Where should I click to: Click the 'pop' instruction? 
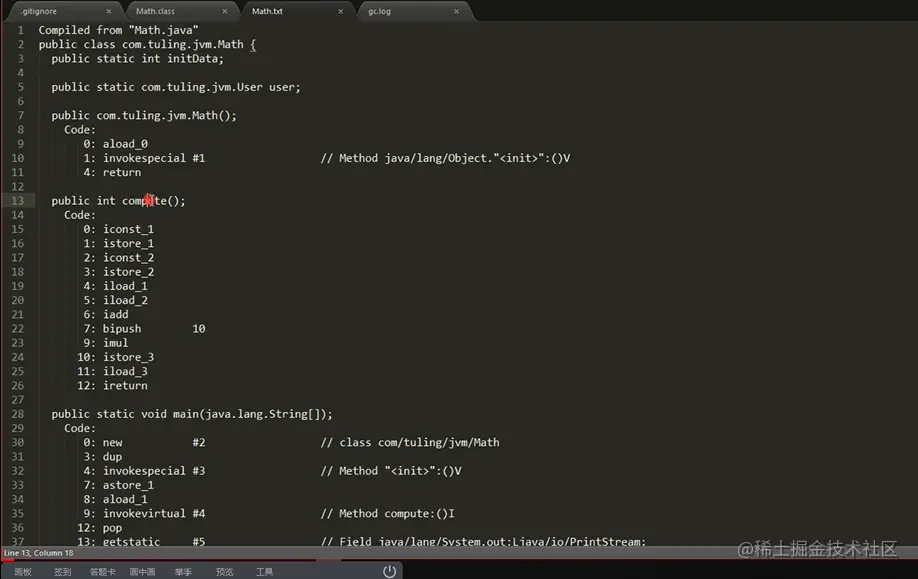pyautogui.click(x=112, y=528)
